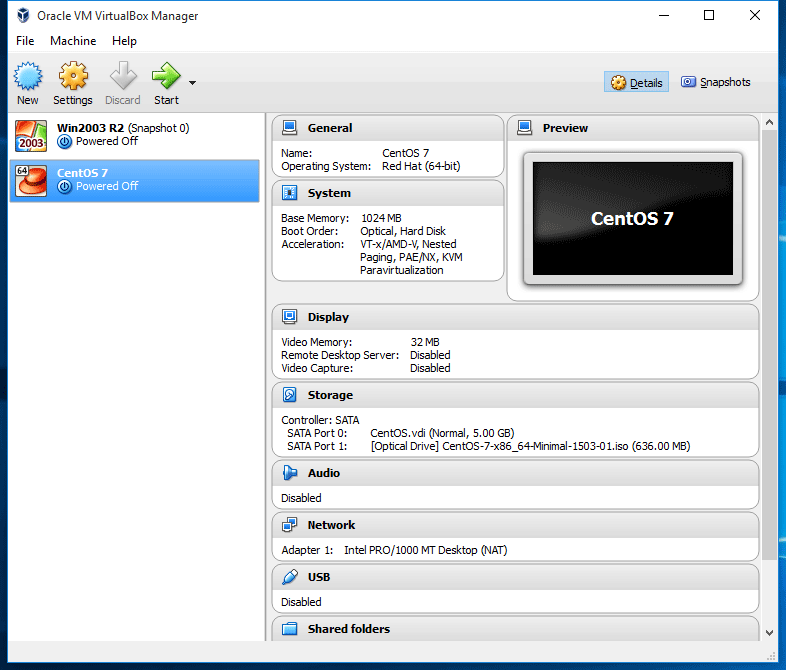This screenshot has width=786, height=670.
Task: Click the Audio 'Disabled' text
Action: click(x=301, y=498)
